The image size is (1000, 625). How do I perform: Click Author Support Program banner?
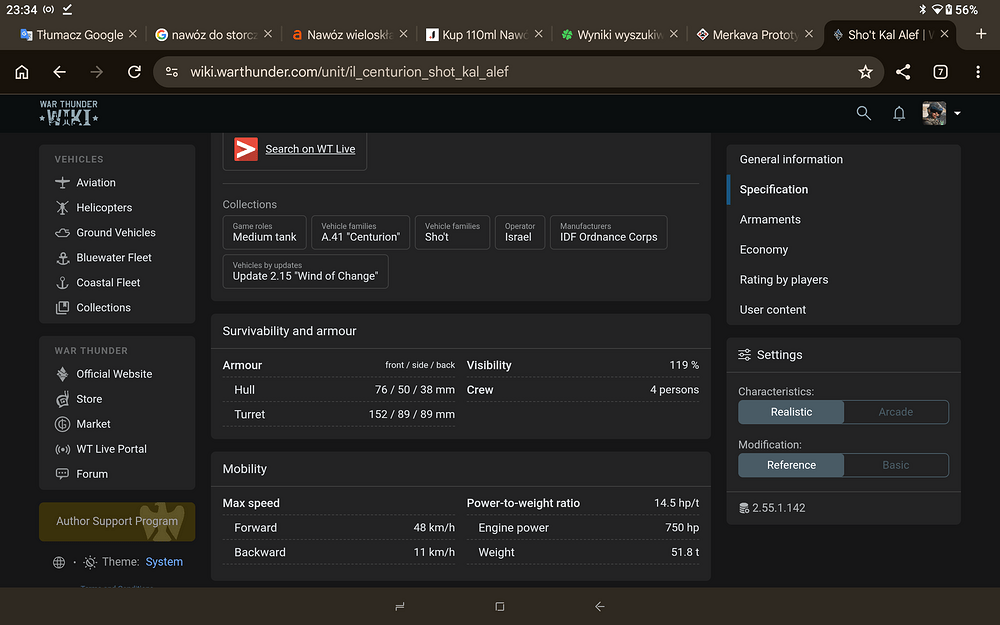117,522
